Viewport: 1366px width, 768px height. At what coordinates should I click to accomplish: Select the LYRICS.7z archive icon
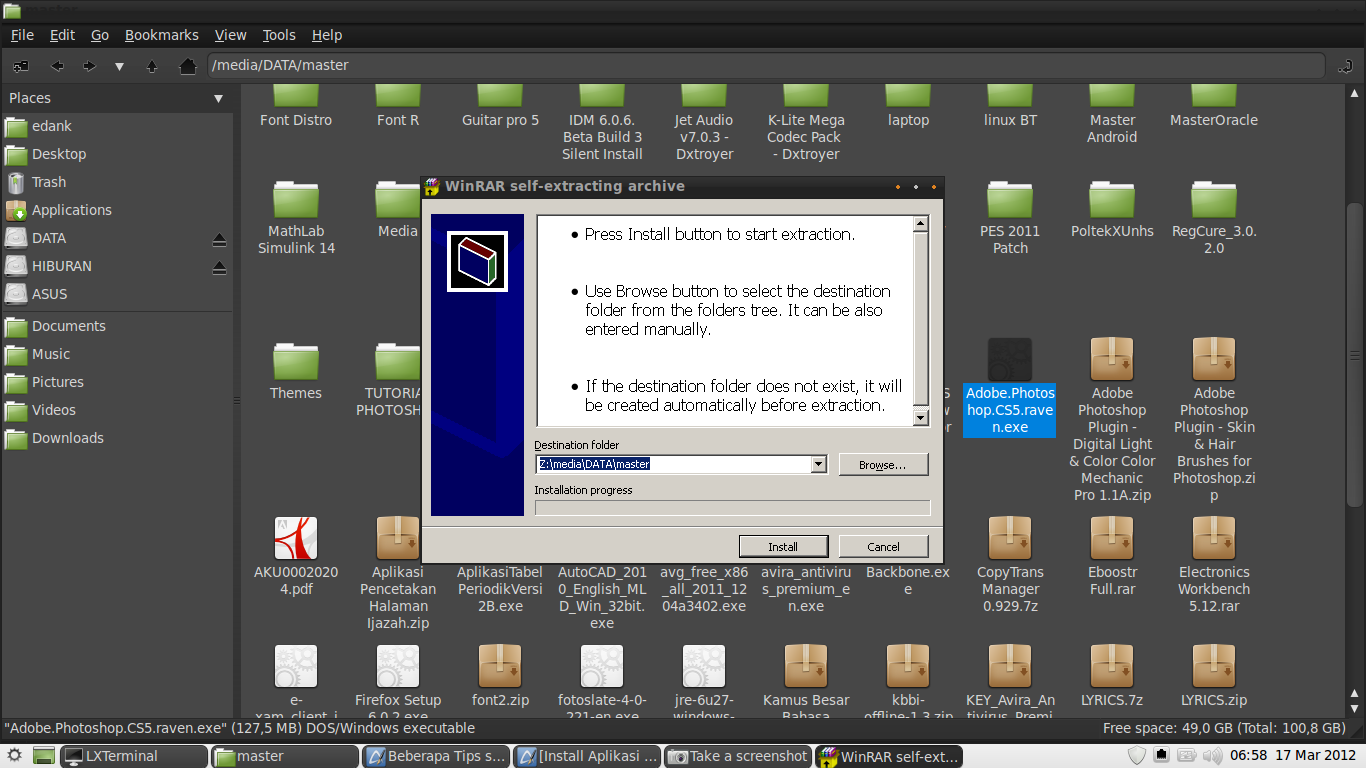1112,666
